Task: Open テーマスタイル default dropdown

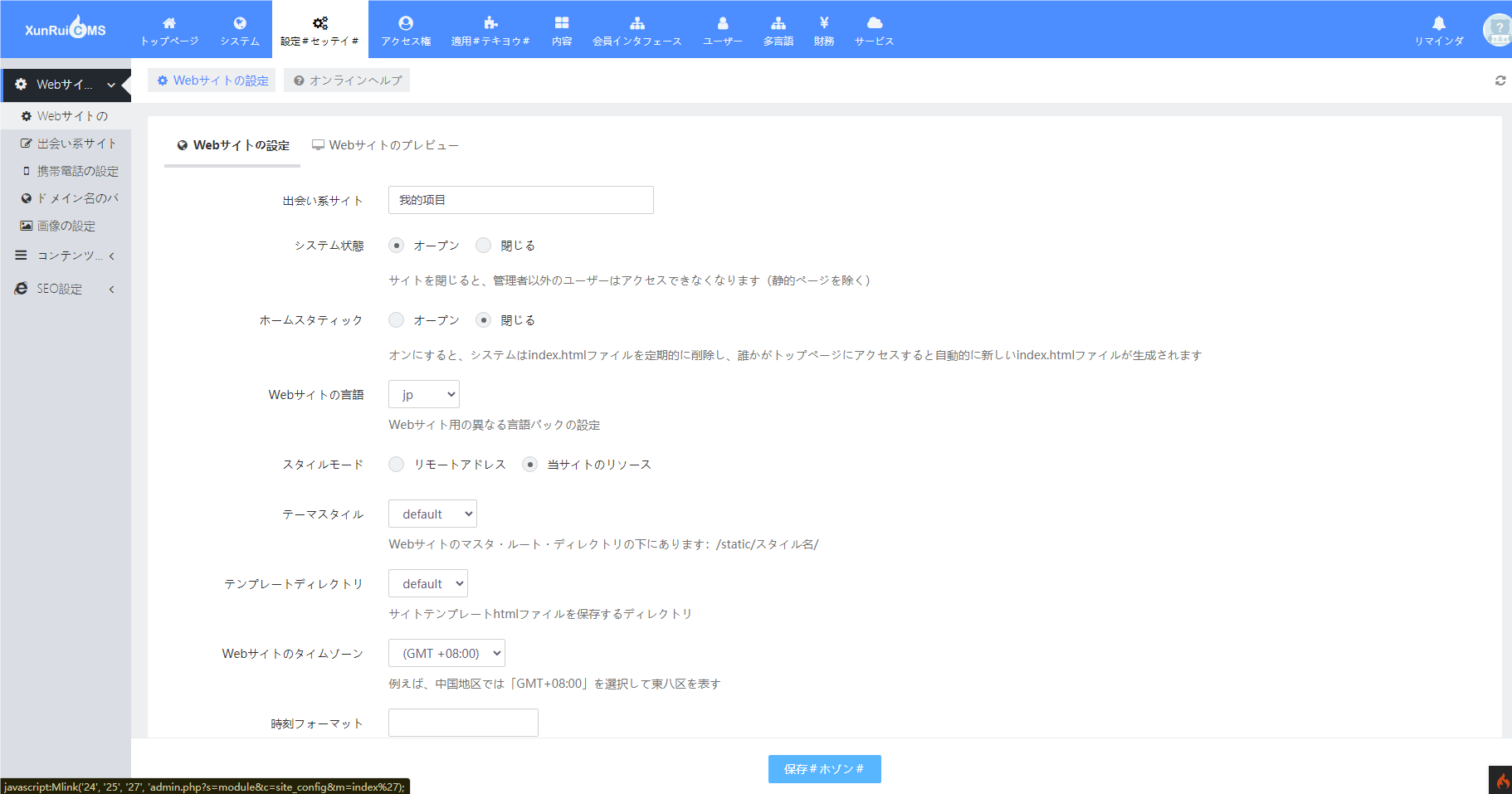Action: [x=432, y=514]
